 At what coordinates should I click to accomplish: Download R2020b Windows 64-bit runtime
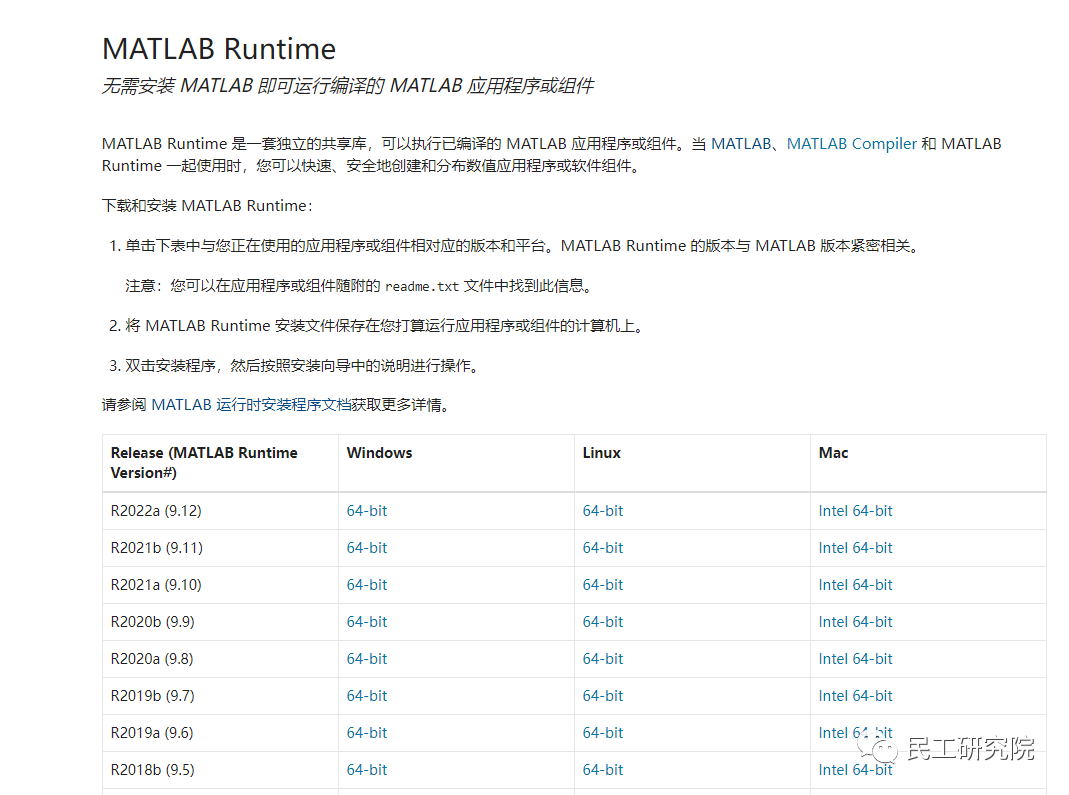tap(367, 622)
